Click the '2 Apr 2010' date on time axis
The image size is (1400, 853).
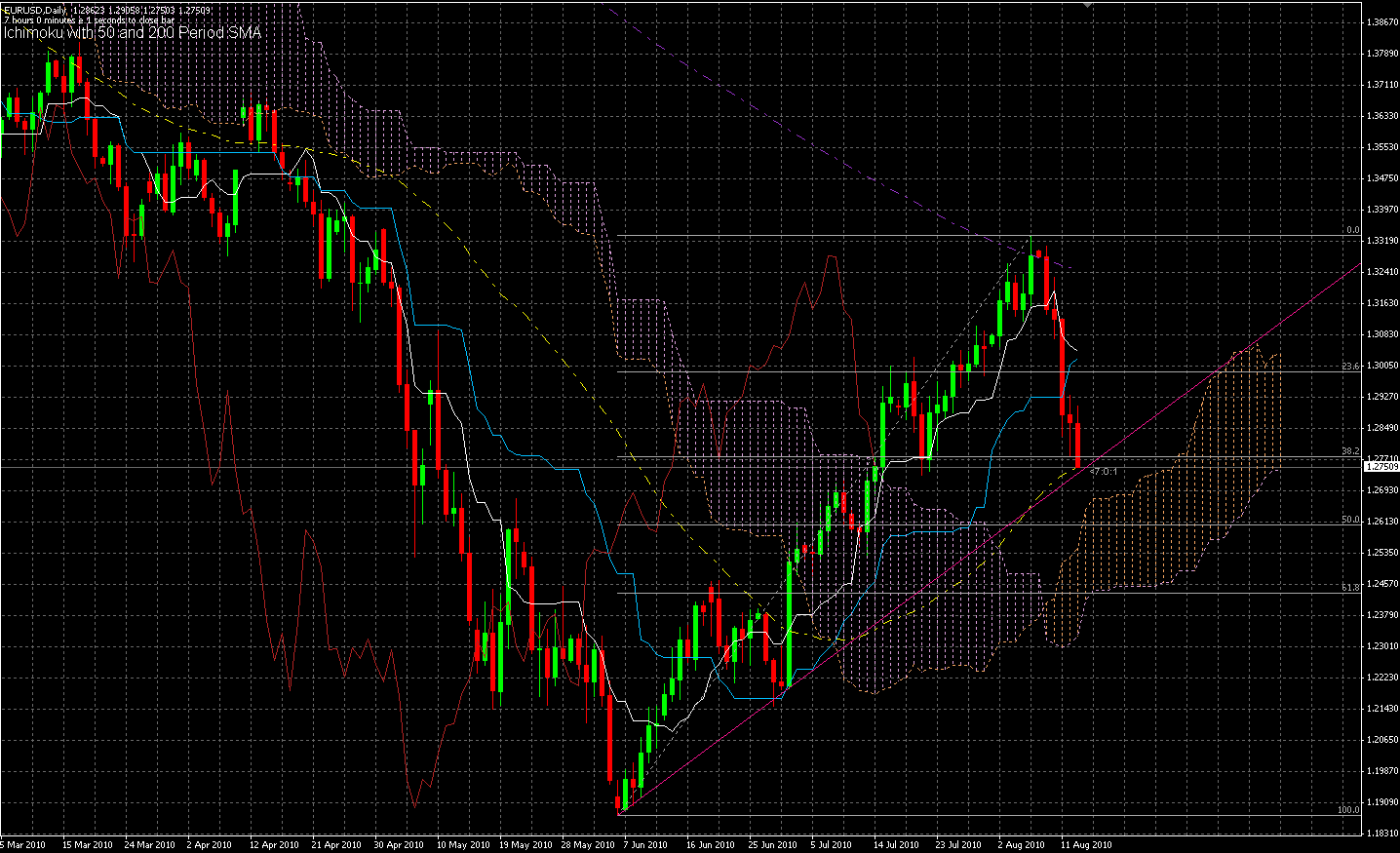[210, 845]
